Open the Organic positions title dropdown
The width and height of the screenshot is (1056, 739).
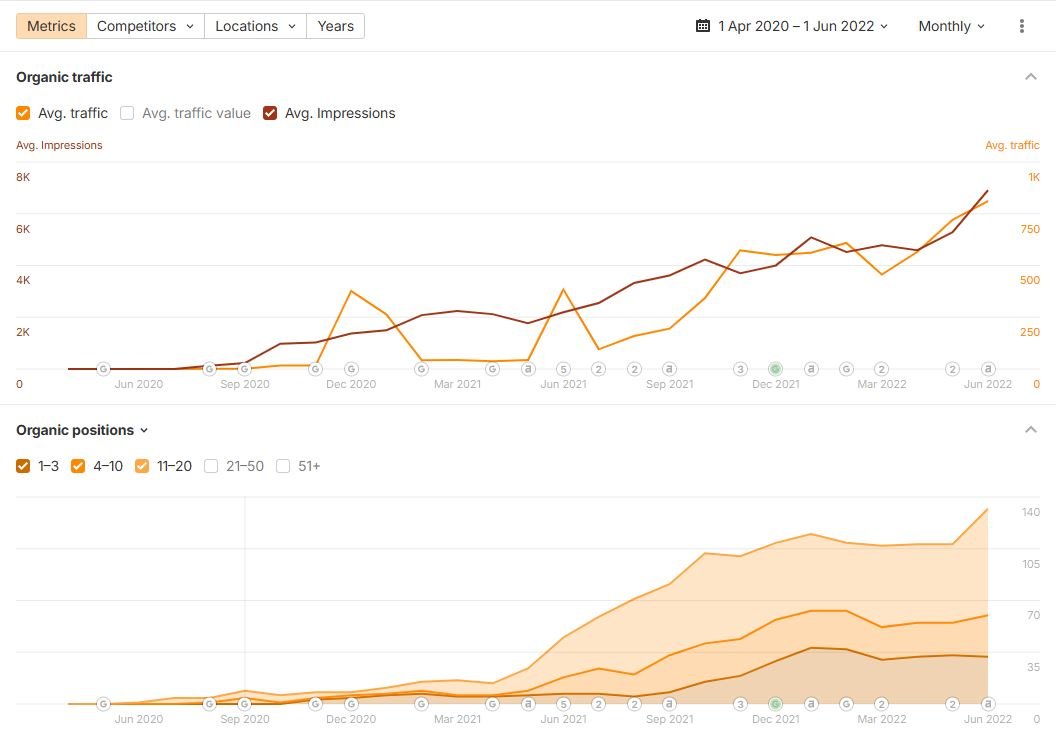pyautogui.click(x=82, y=430)
